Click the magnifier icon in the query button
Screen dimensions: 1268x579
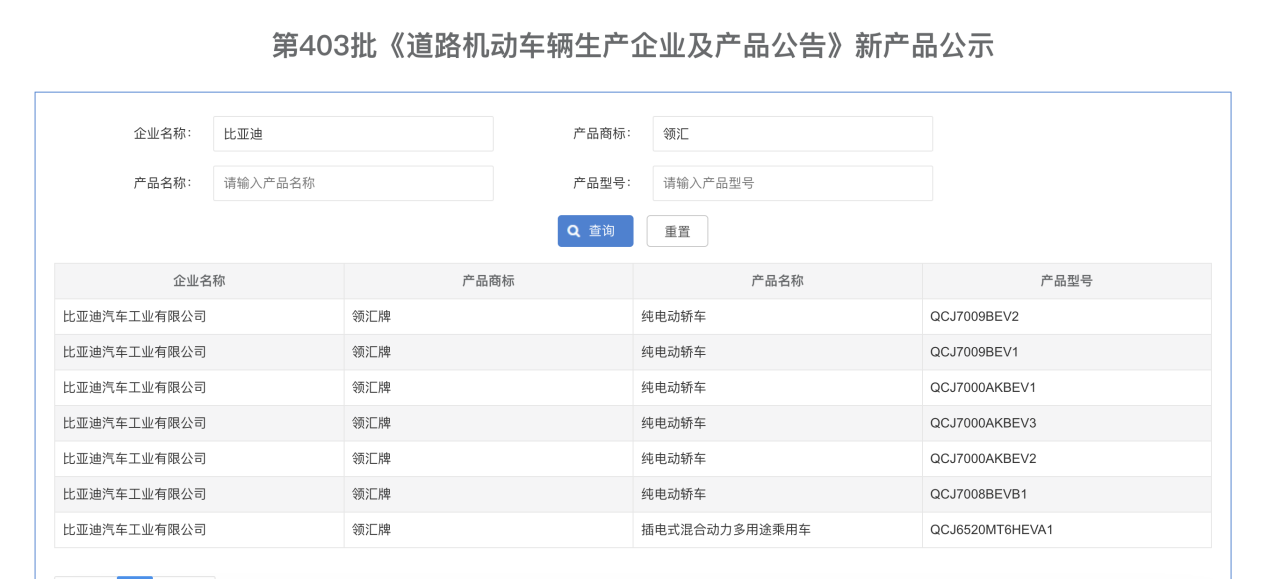[x=572, y=231]
